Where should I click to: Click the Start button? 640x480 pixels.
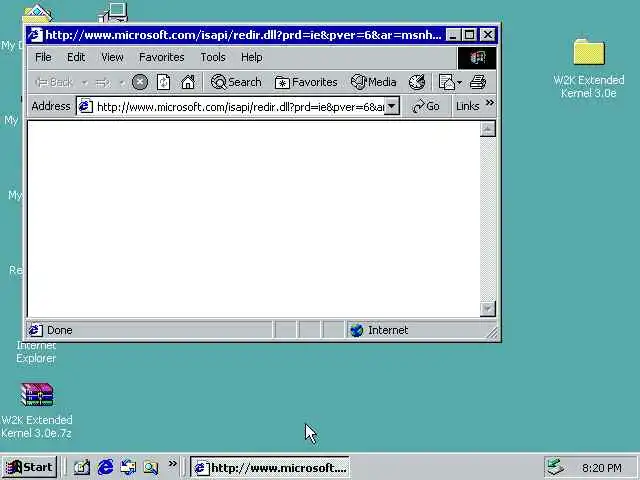(x=29, y=467)
